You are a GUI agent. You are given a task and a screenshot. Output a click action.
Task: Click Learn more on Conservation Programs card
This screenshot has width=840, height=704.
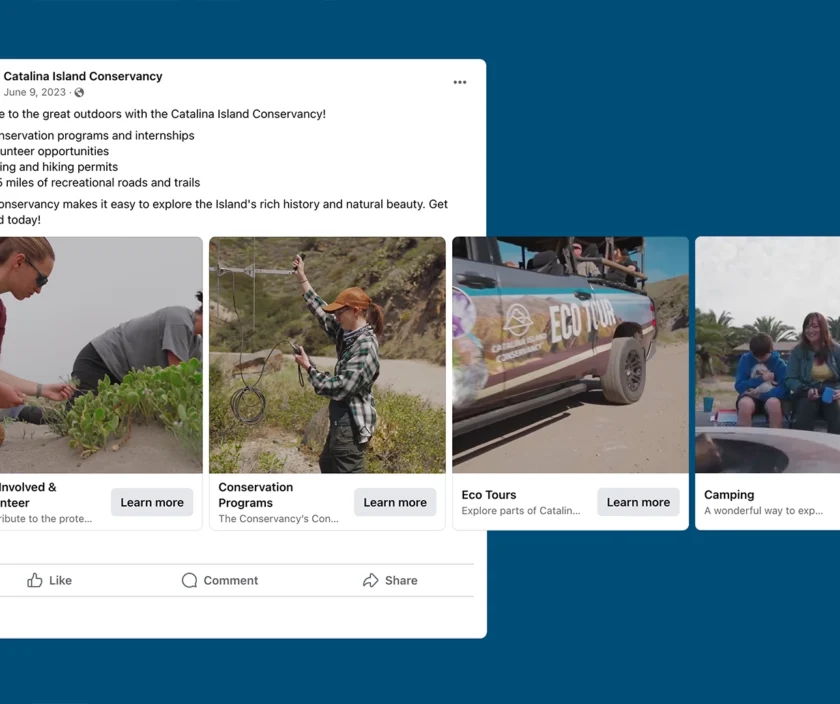(x=395, y=502)
